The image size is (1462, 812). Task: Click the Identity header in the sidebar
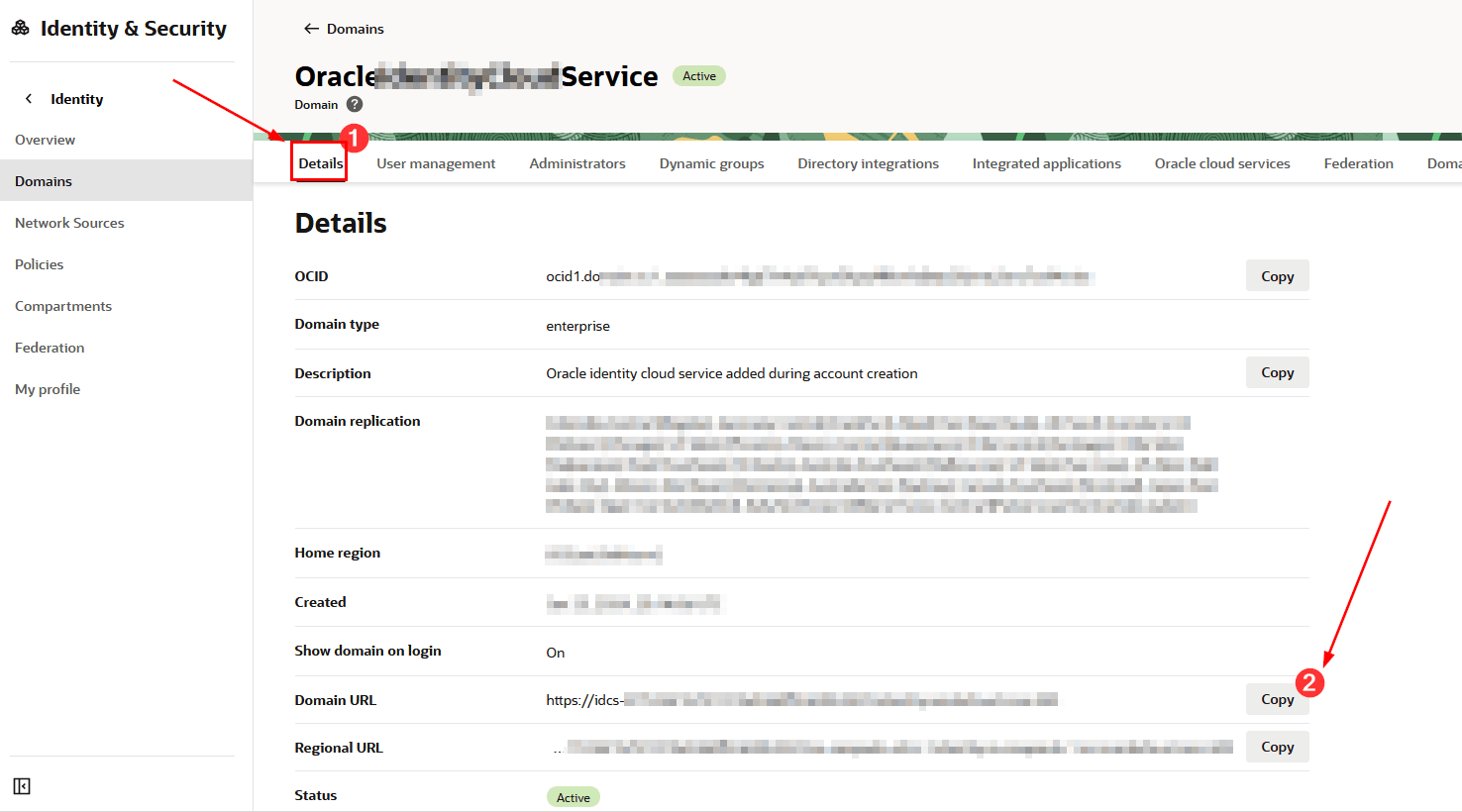[77, 99]
